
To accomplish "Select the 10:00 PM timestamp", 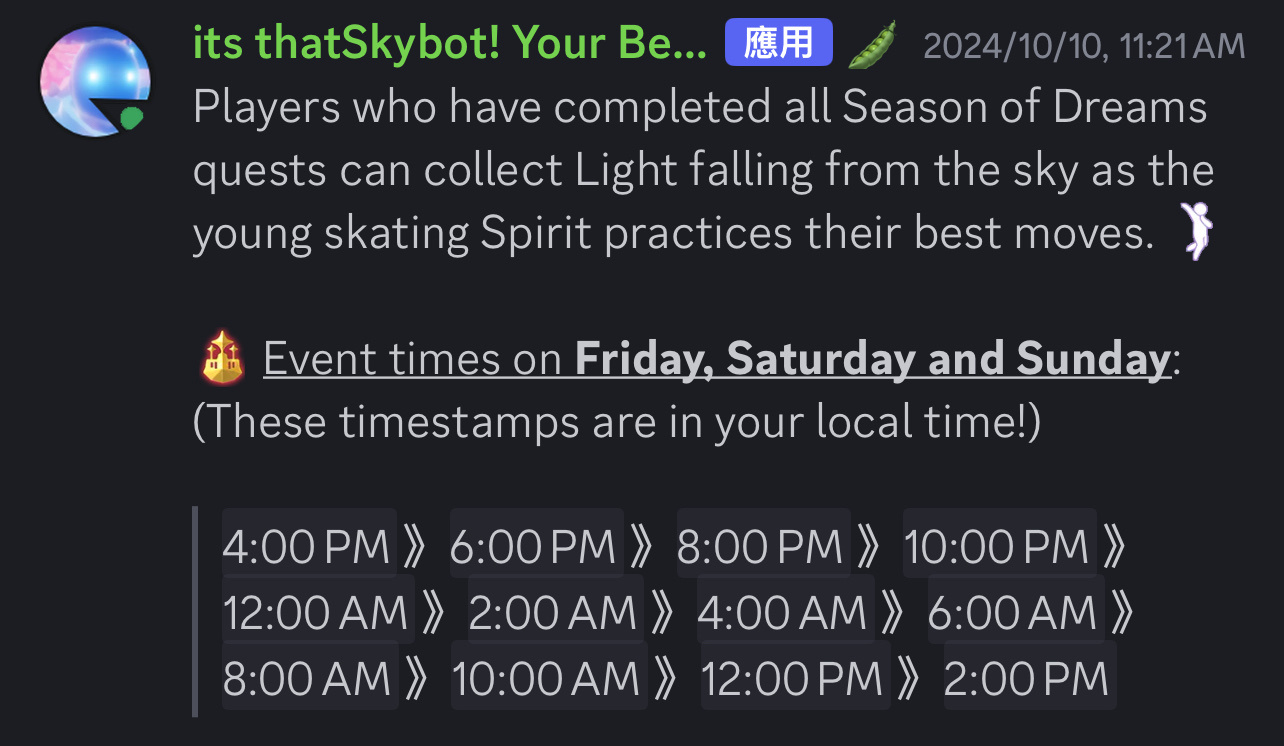I will coord(999,545).
